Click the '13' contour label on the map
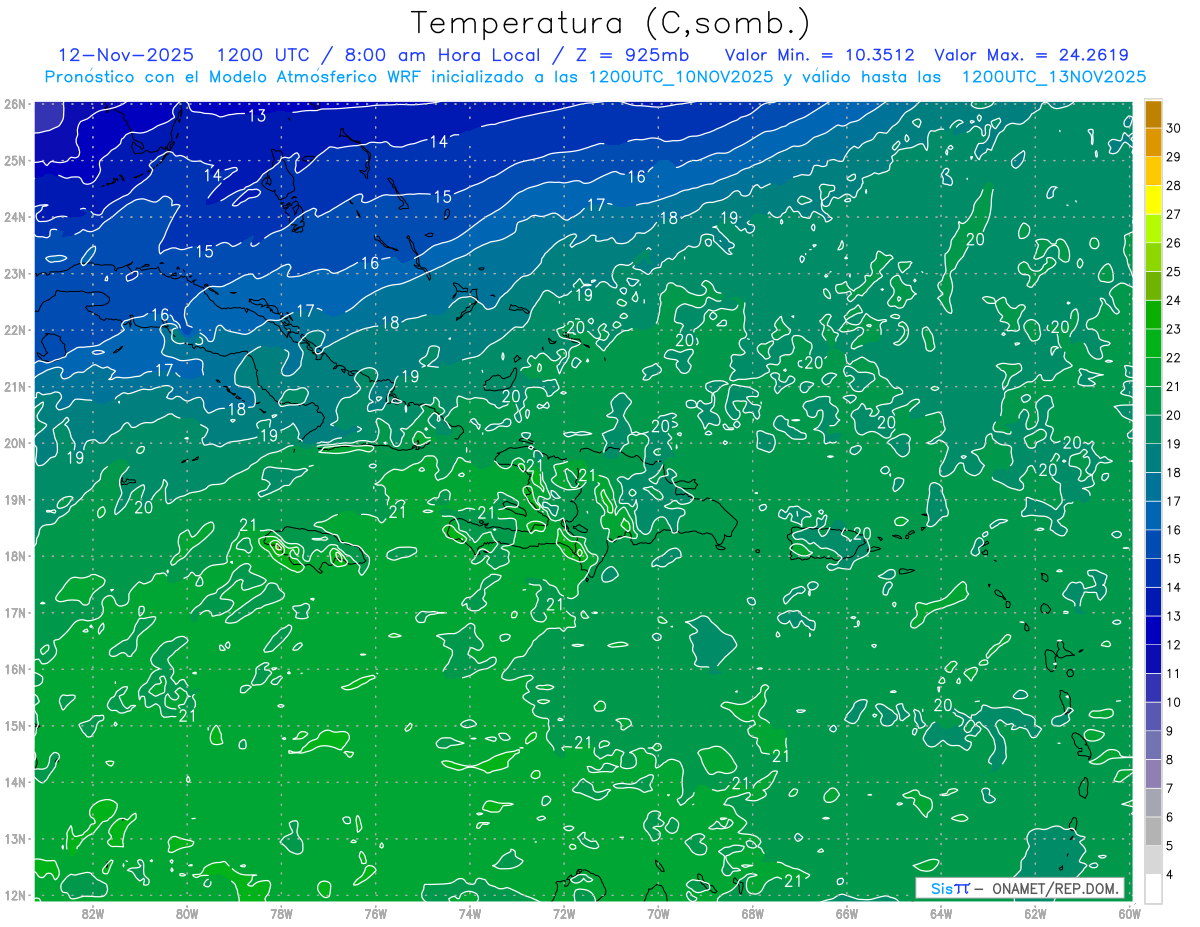The image size is (1200, 927). 257,116
